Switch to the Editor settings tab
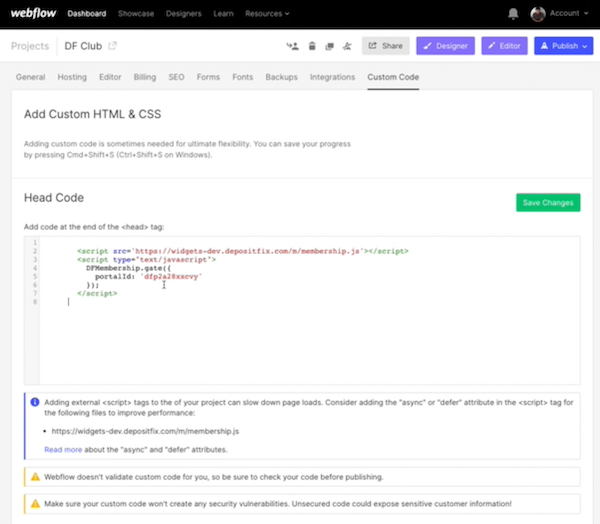Image resolution: width=600 pixels, height=524 pixels. pyautogui.click(x=110, y=77)
